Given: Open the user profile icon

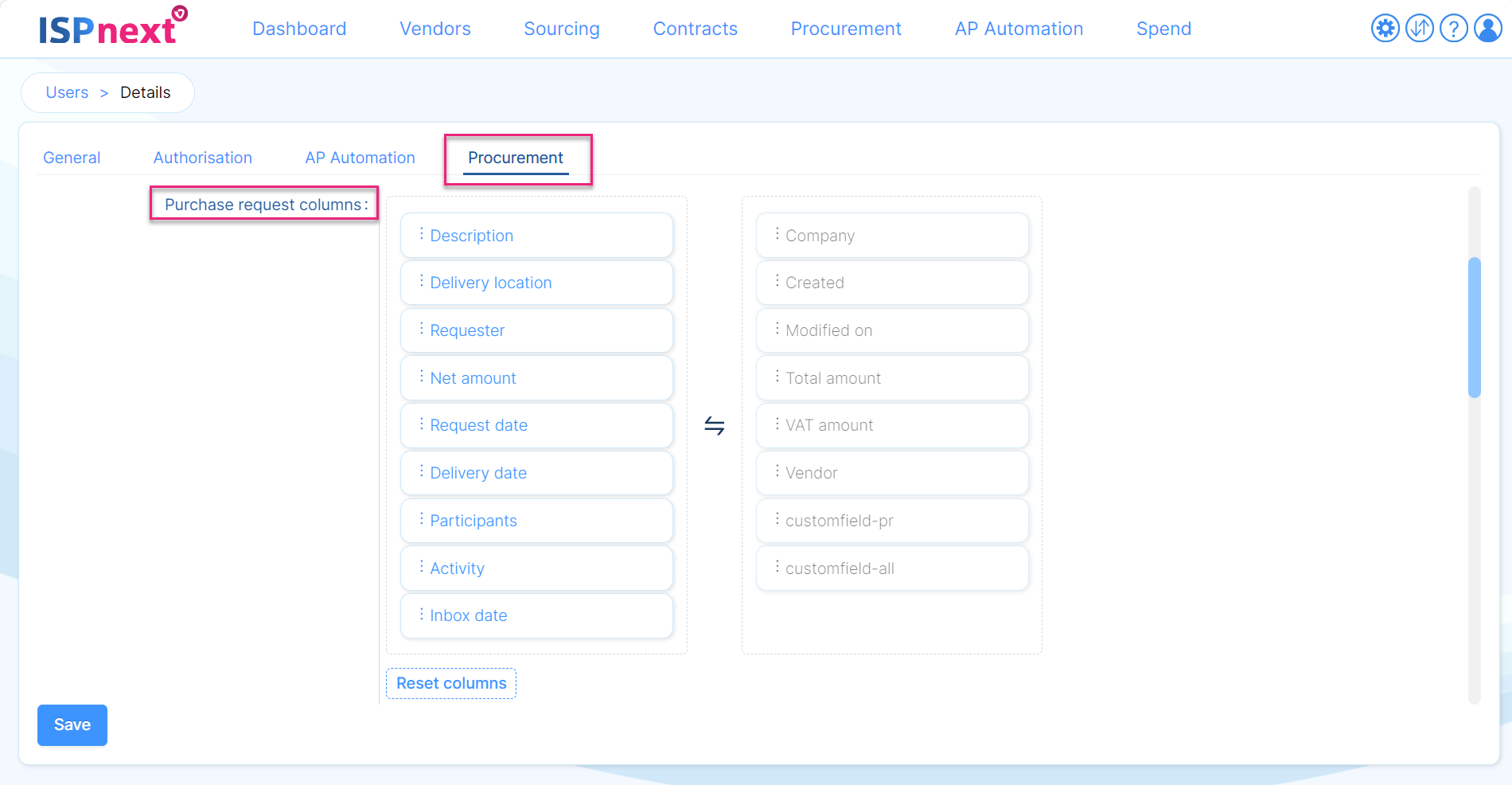Looking at the screenshot, I should [1487, 29].
